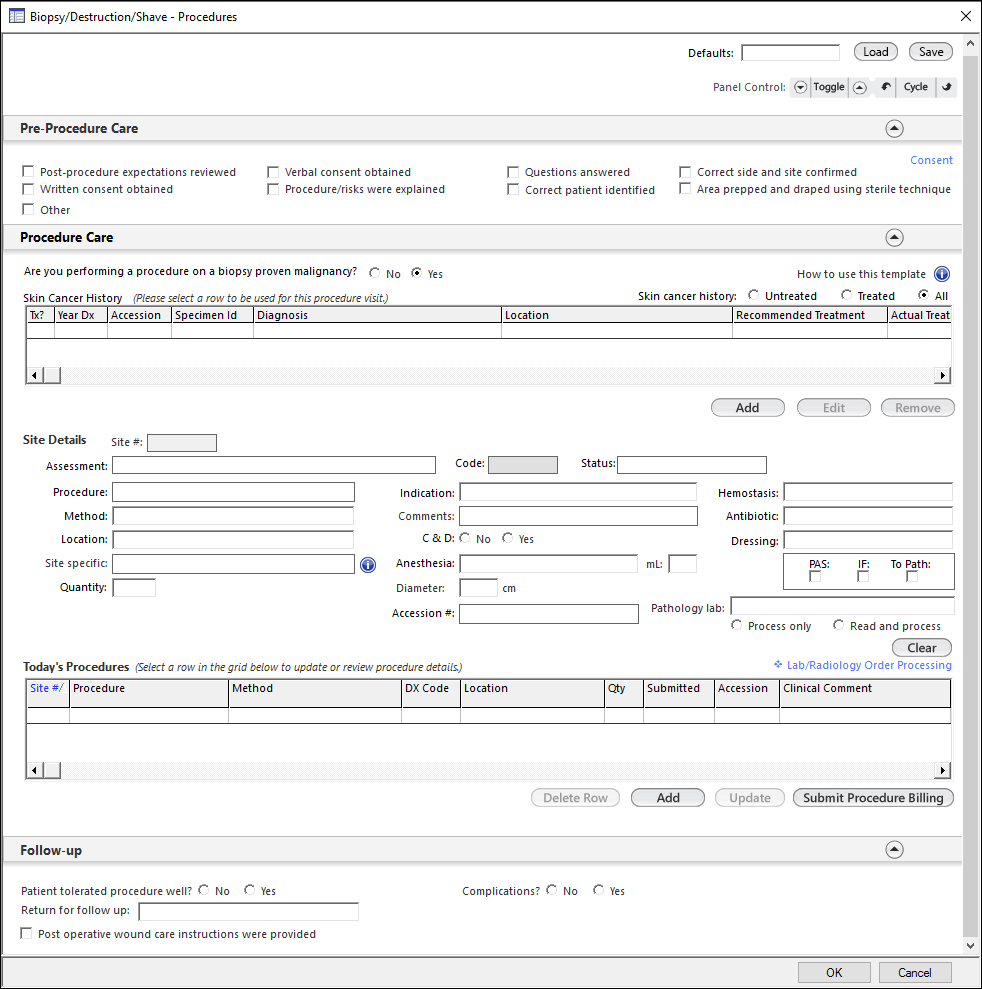The width and height of the screenshot is (982, 989).
Task: Click the window icon in the title bar
Action: [x=16, y=16]
